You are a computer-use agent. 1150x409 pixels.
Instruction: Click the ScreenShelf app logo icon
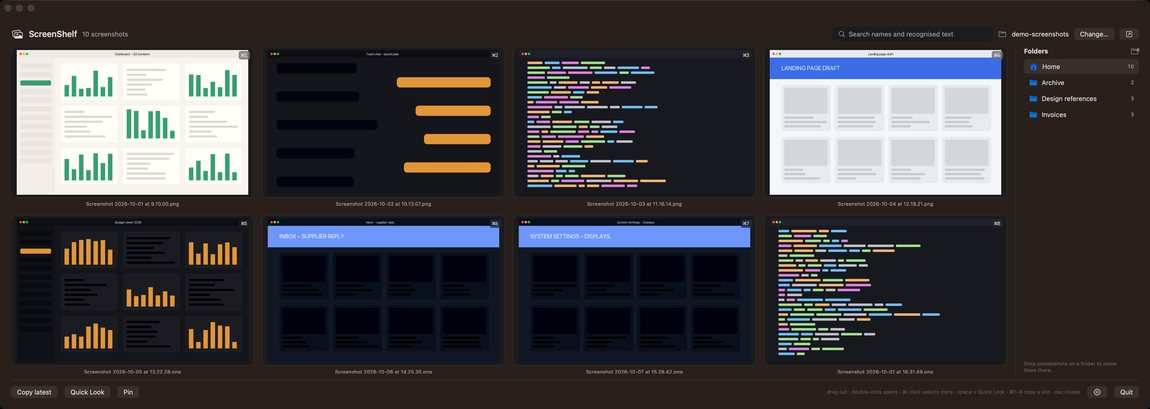pos(18,34)
